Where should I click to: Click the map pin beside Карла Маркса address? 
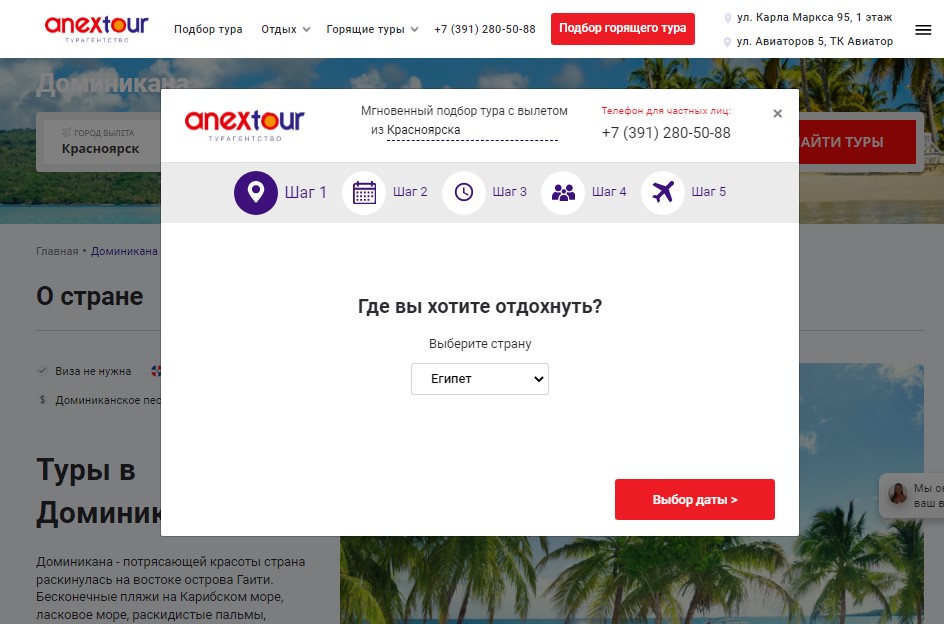727,18
